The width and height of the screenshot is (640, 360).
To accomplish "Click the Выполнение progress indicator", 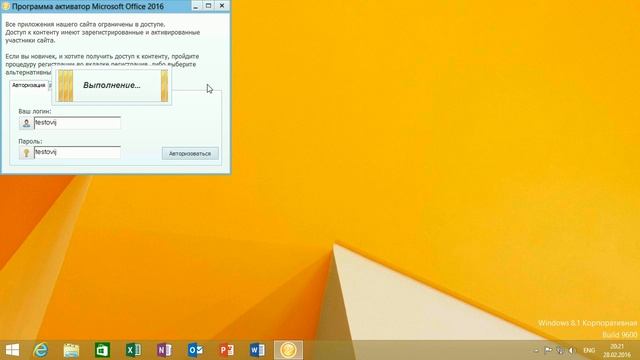I will point(112,85).
